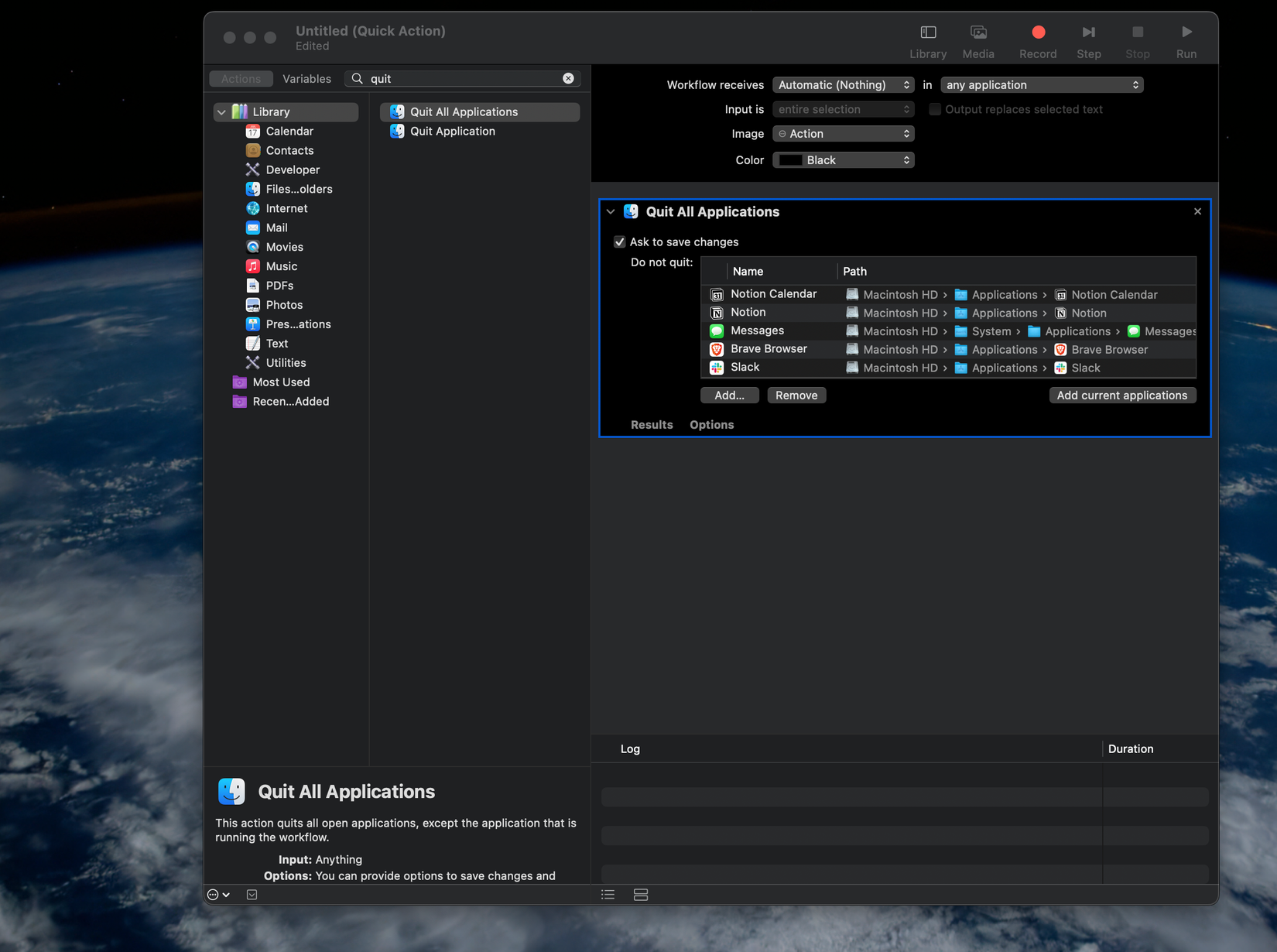Switch to split workflow view icon
This screenshot has height=952, width=1277.
pyautogui.click(x=641, y=894)
